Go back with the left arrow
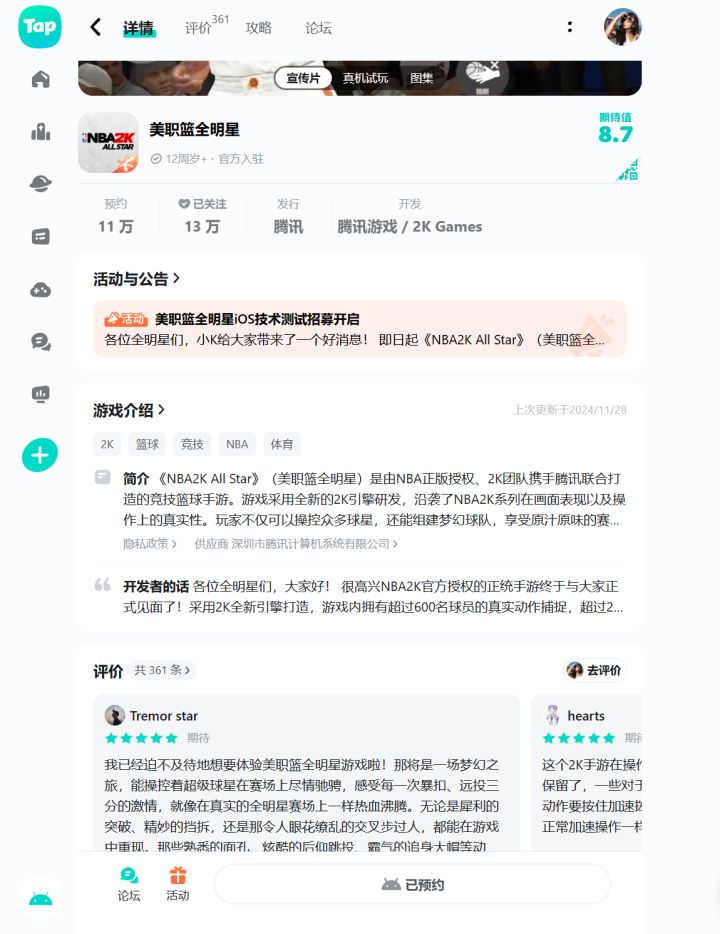This screenshot has height=934, width=720. 96,27
